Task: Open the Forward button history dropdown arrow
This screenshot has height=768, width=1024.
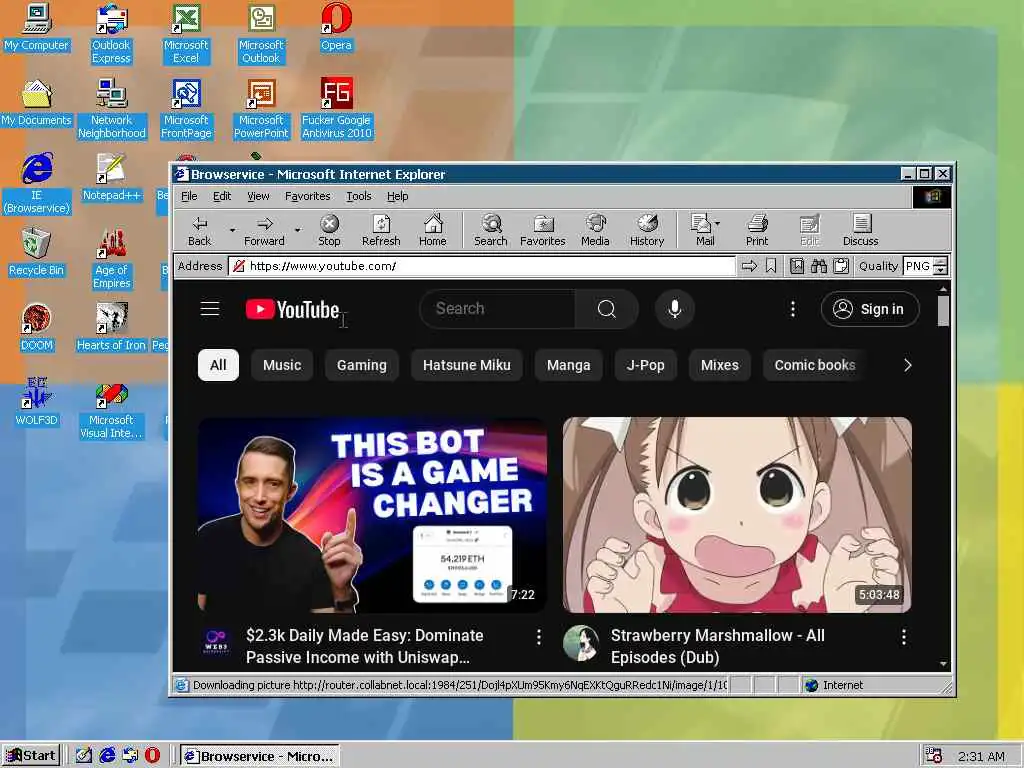Action: coord(298,231)
